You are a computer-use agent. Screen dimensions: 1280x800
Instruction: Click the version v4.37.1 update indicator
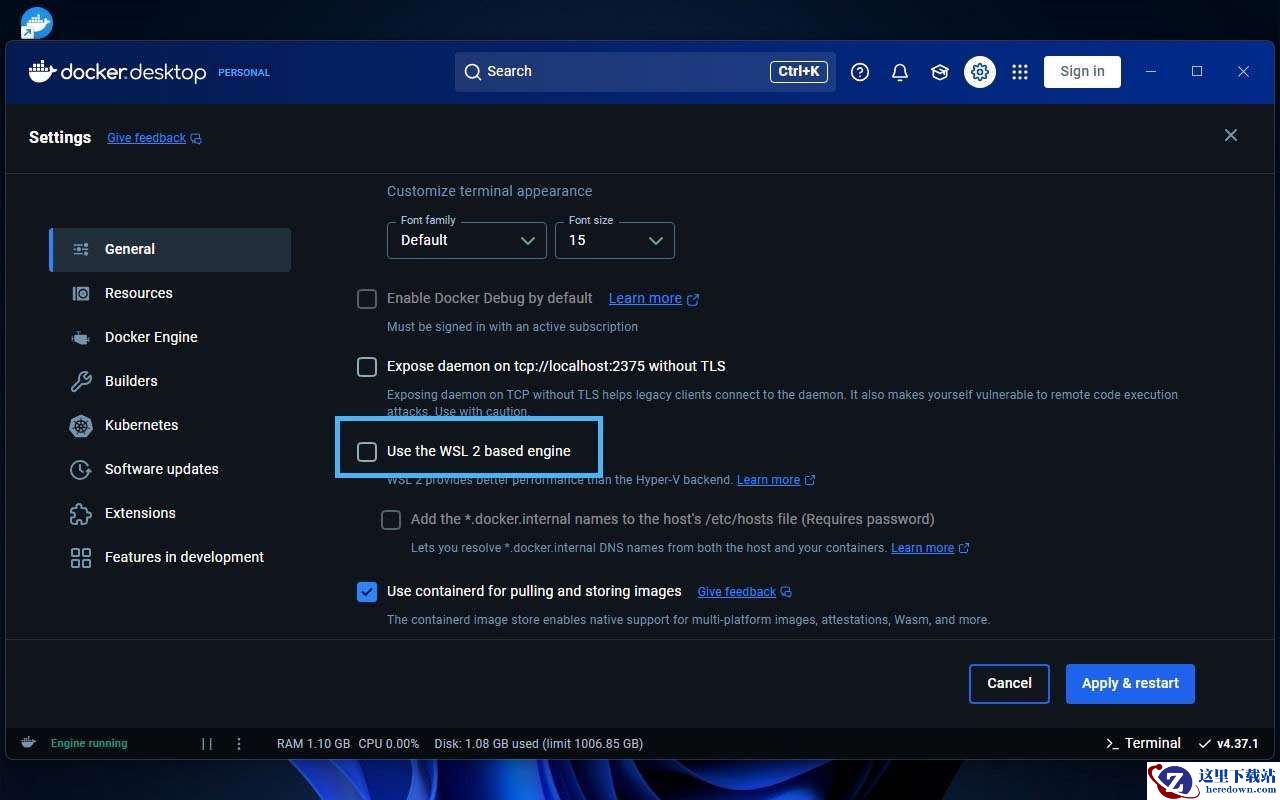pos(1228,743)
